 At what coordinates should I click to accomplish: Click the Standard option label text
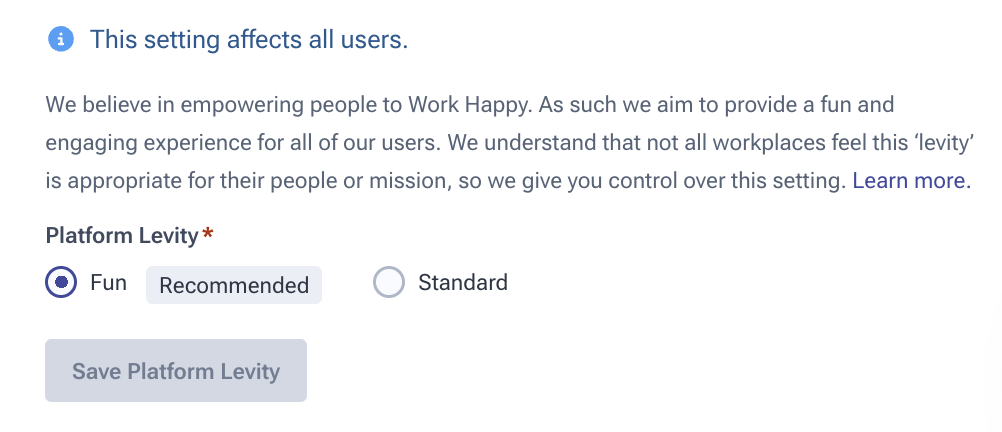462,283
